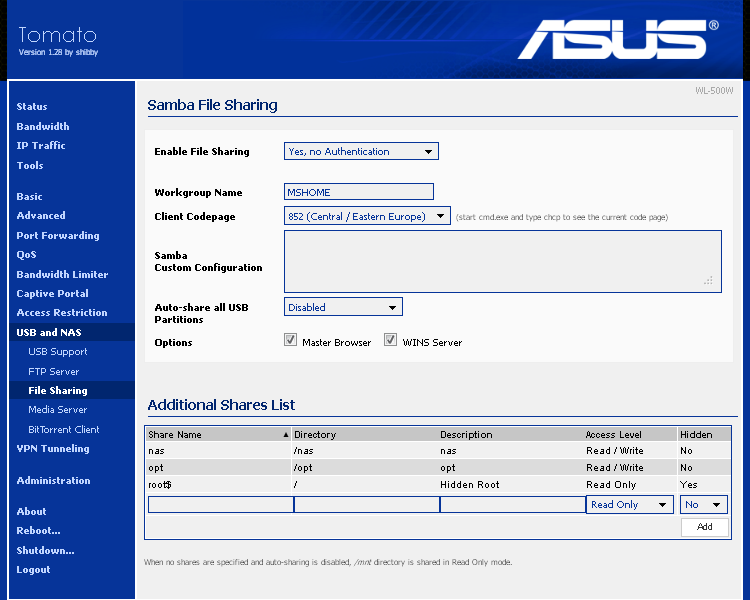Open the USB Support menu item
750x600 pixels.
(58, 352)
